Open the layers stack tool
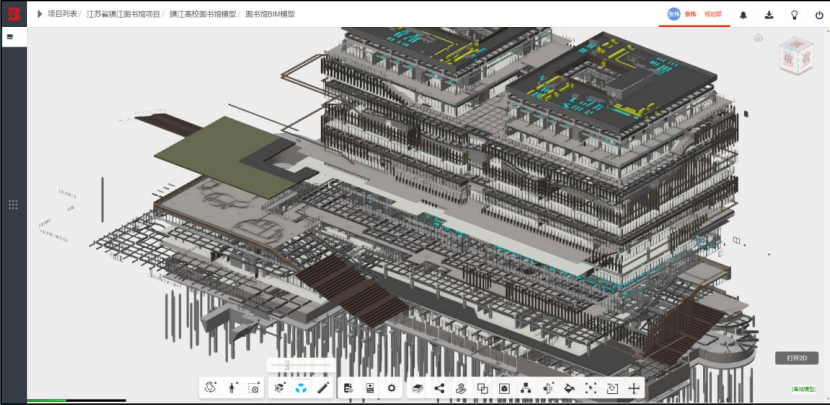Image resolution: width=830 pixels, height=405 pixels. pyautogui.click(x=418, y=388)
